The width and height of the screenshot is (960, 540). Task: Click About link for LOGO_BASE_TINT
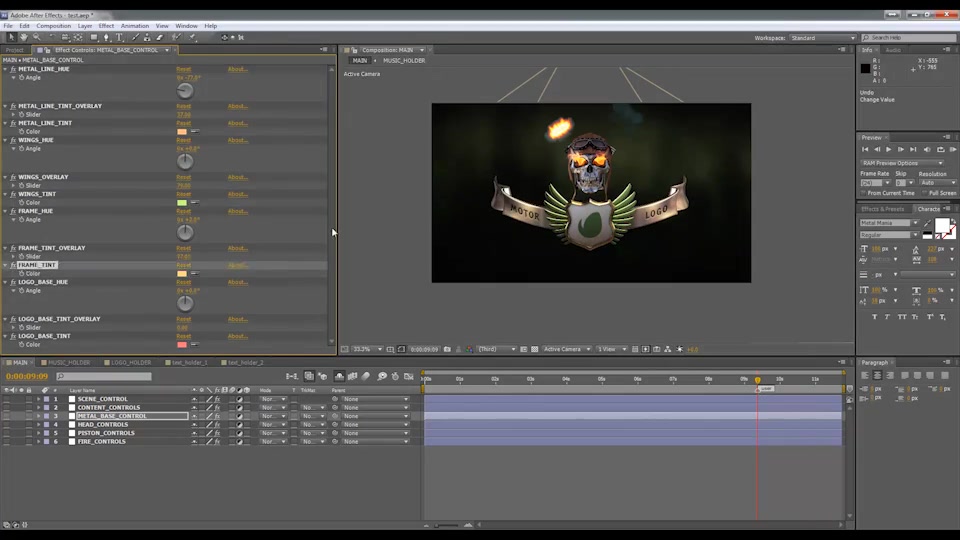pos(238,336)
